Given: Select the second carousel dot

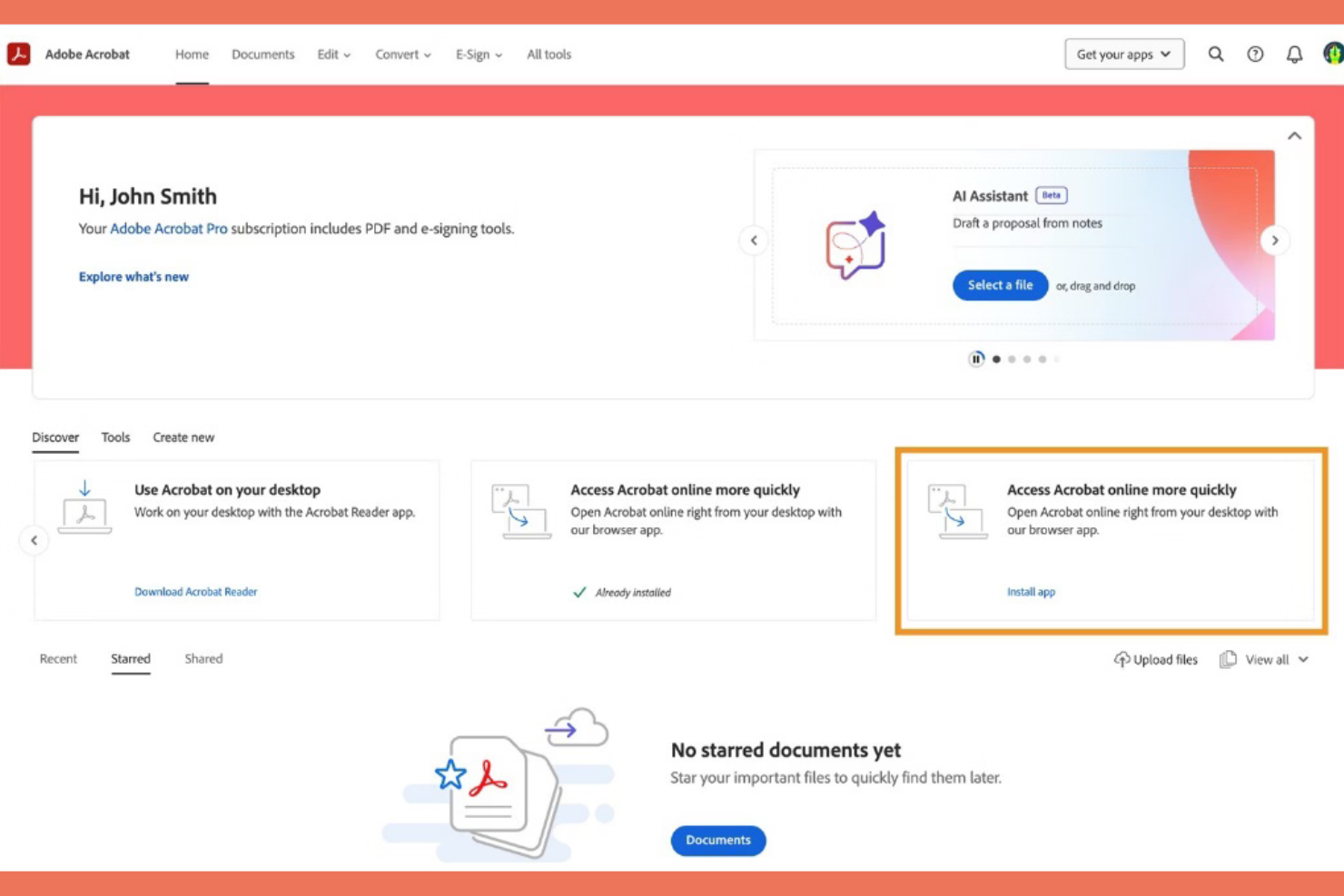Looking at the screenshot, I should (x=1012, y=359).
